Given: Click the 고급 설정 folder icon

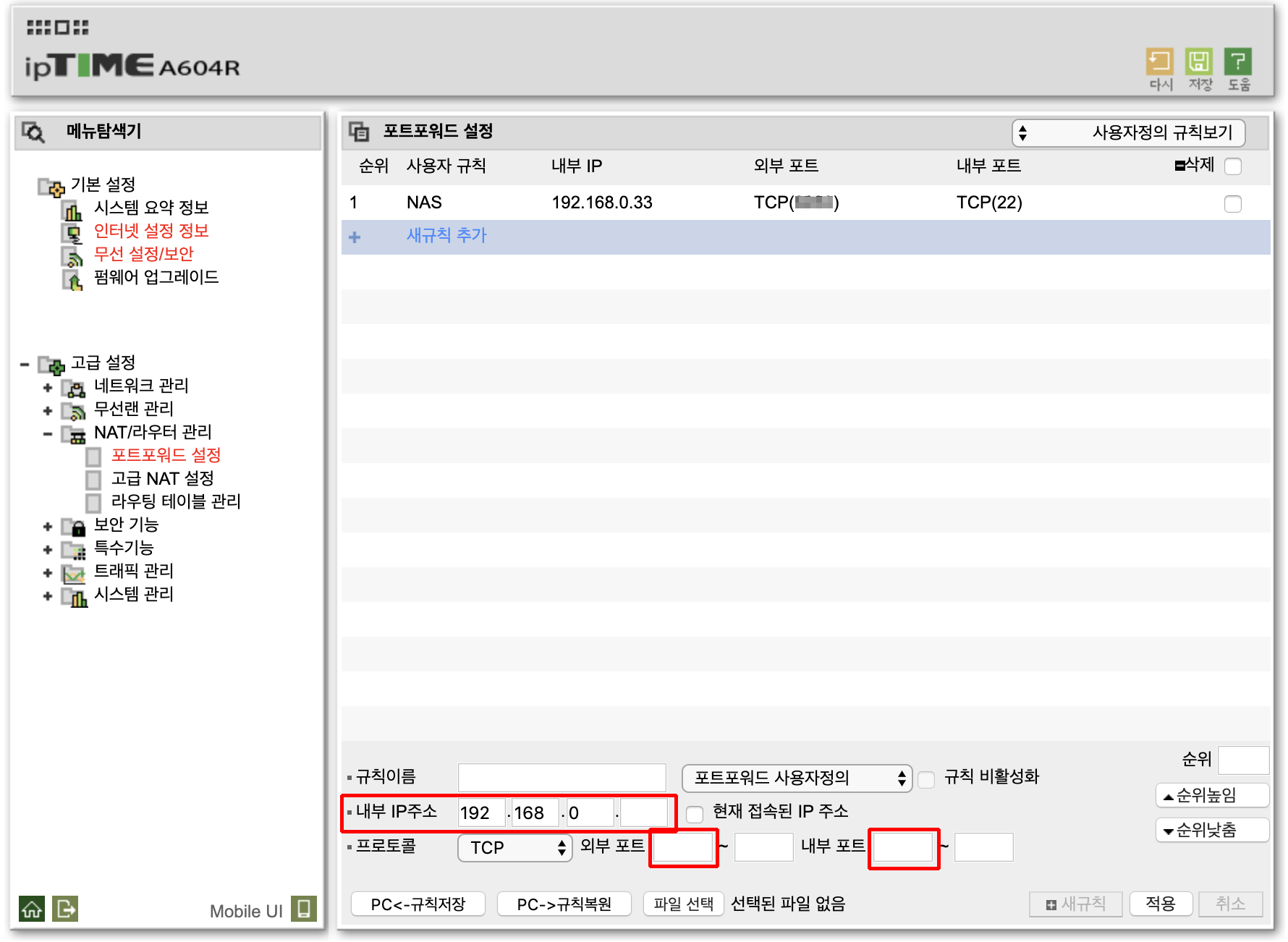Looking at the screenshot, I should point(51,365).
